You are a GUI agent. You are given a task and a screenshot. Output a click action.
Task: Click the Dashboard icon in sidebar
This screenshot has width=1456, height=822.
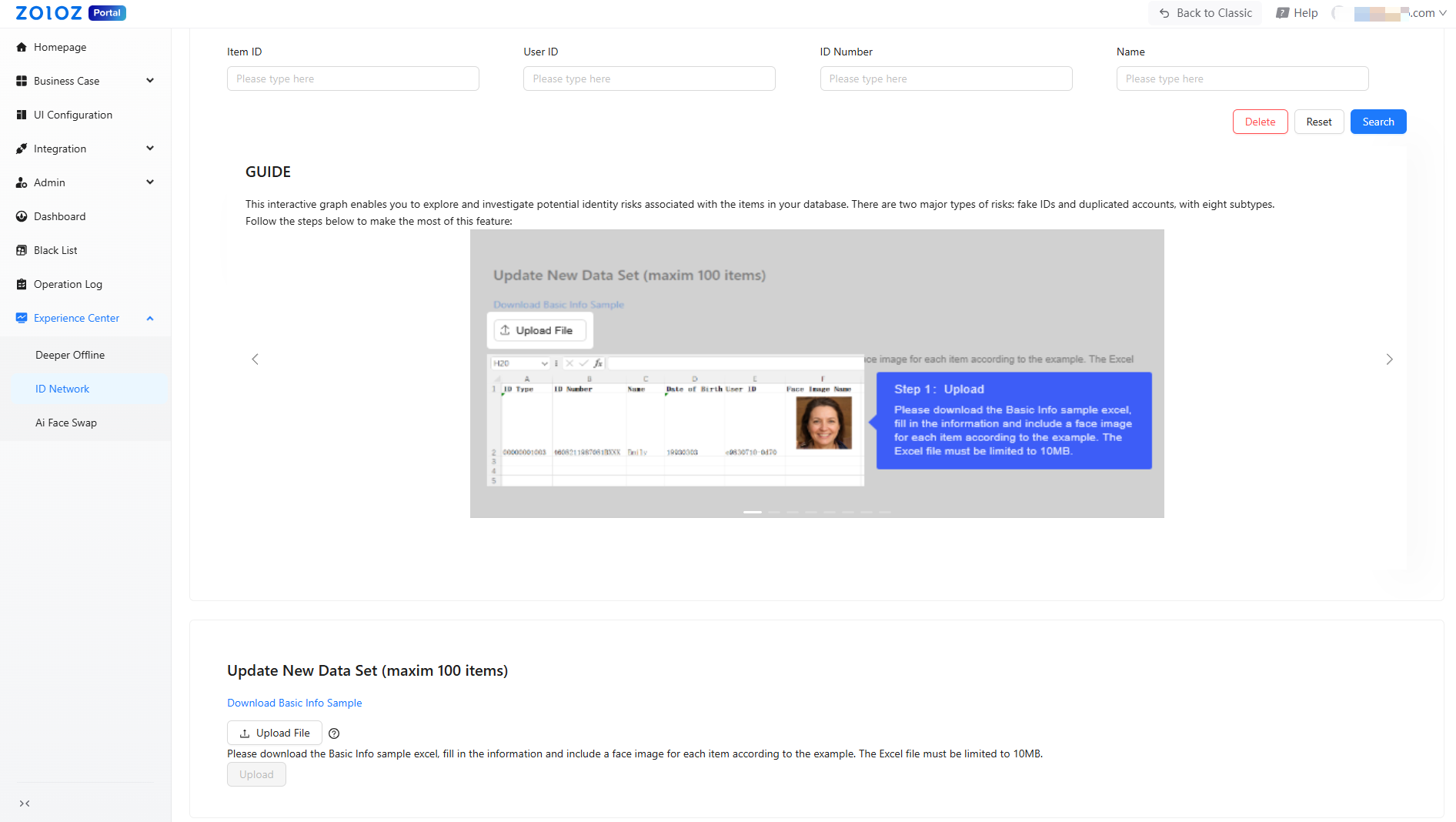point(22,216)
